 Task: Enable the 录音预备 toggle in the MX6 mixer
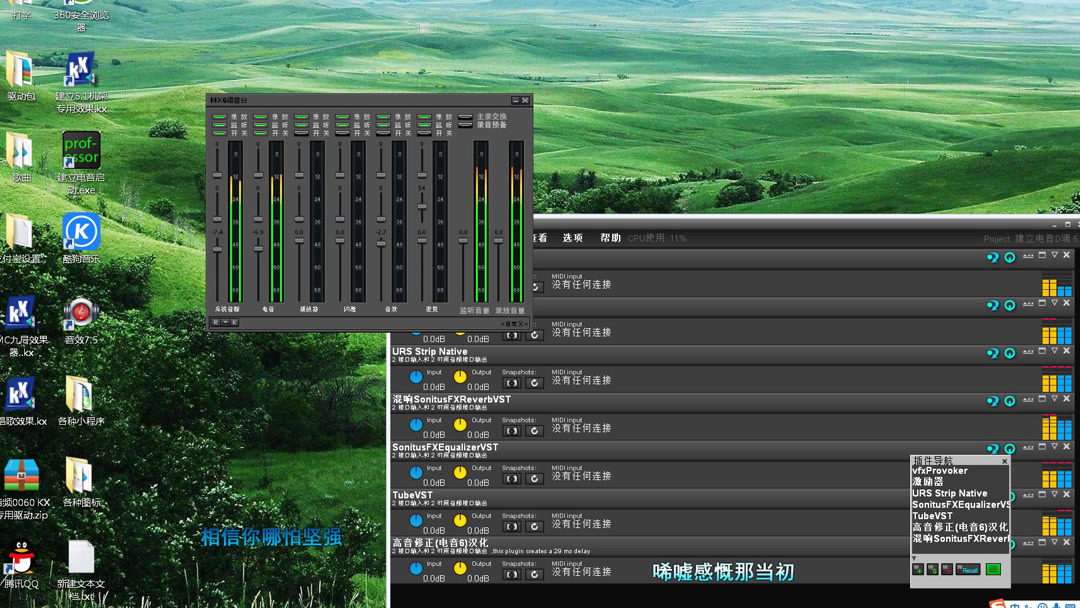click(467, 123)
